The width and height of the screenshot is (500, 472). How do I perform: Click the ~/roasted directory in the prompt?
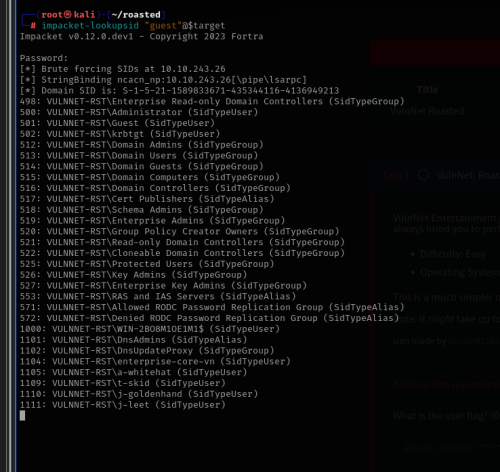click(x=136, y=15)
